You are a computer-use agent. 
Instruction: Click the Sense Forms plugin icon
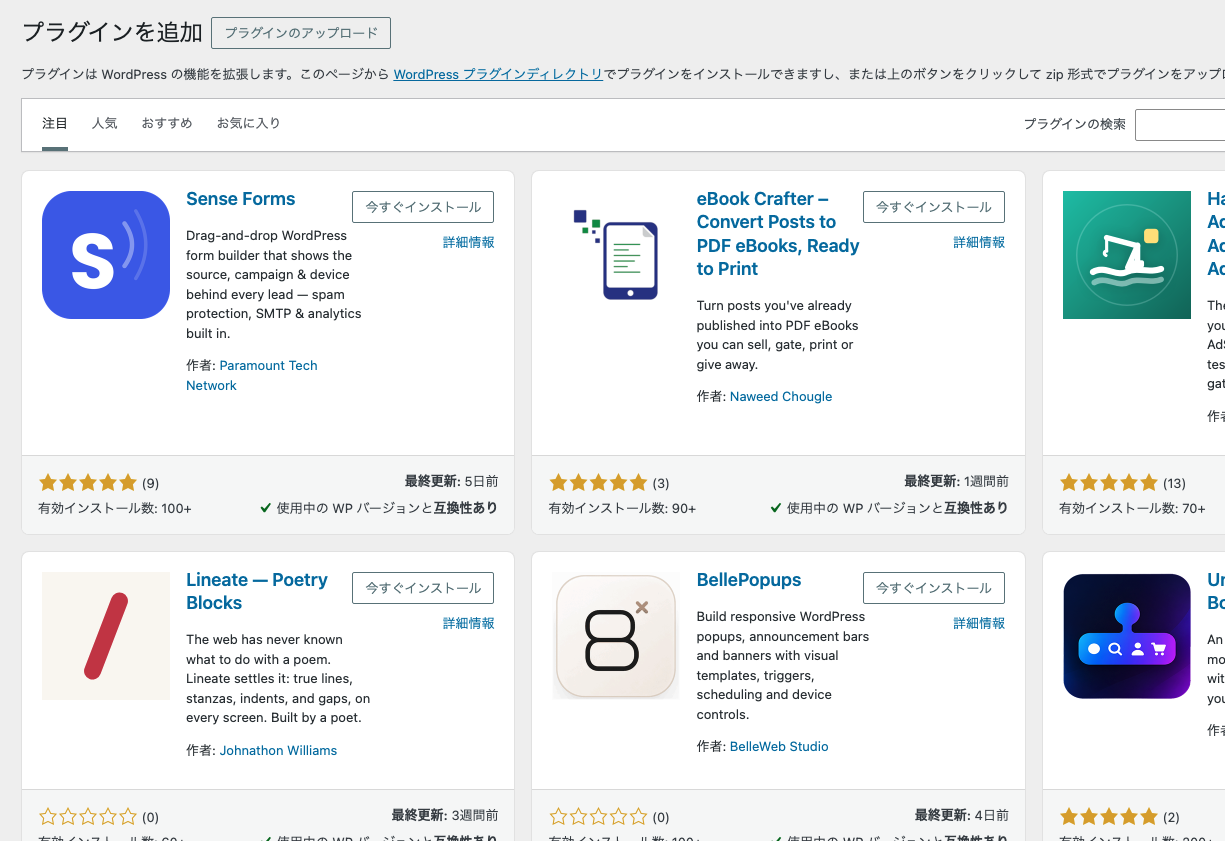click(106, 255)
